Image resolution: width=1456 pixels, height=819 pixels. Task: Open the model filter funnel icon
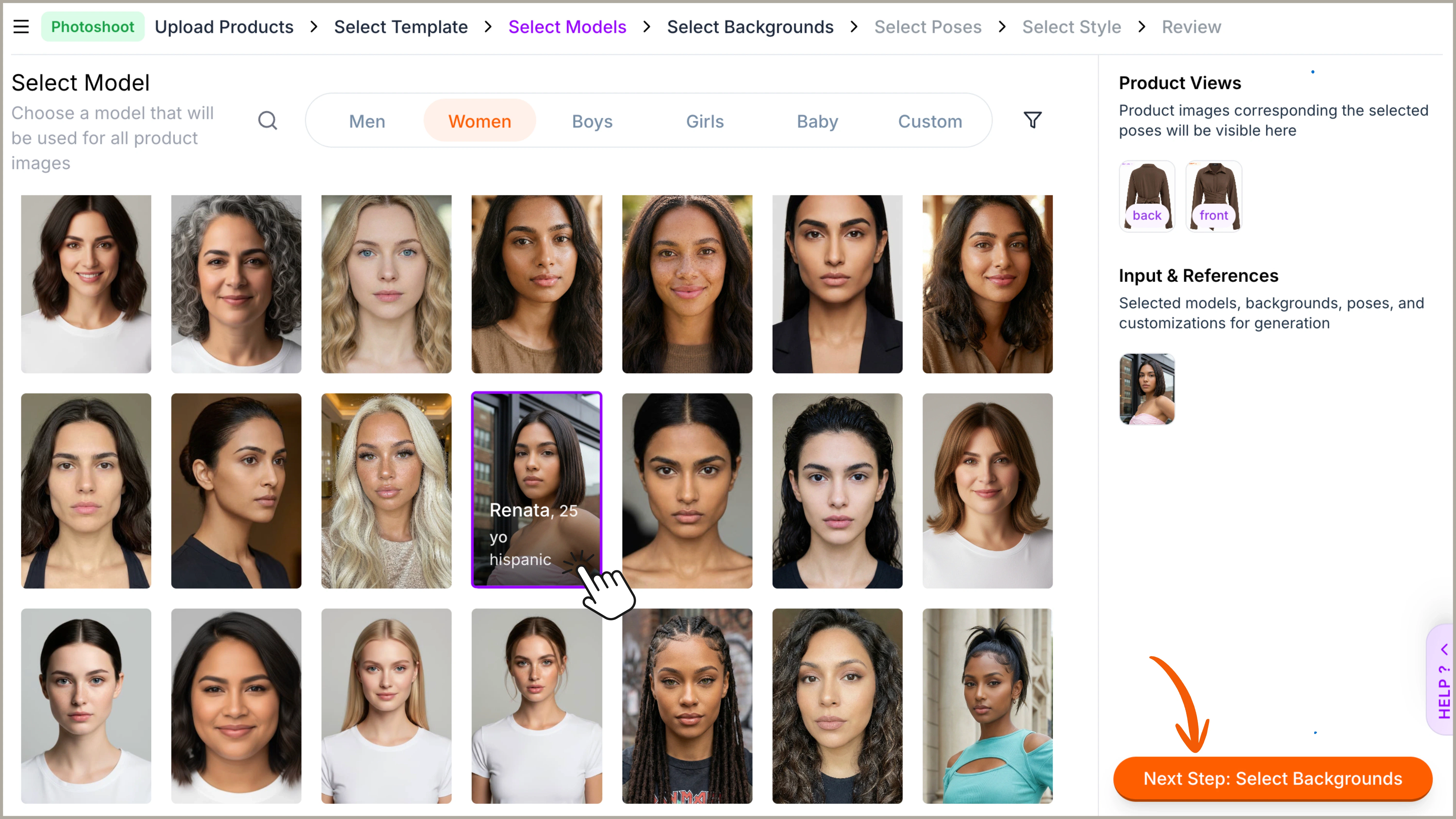coord(1032,120)
